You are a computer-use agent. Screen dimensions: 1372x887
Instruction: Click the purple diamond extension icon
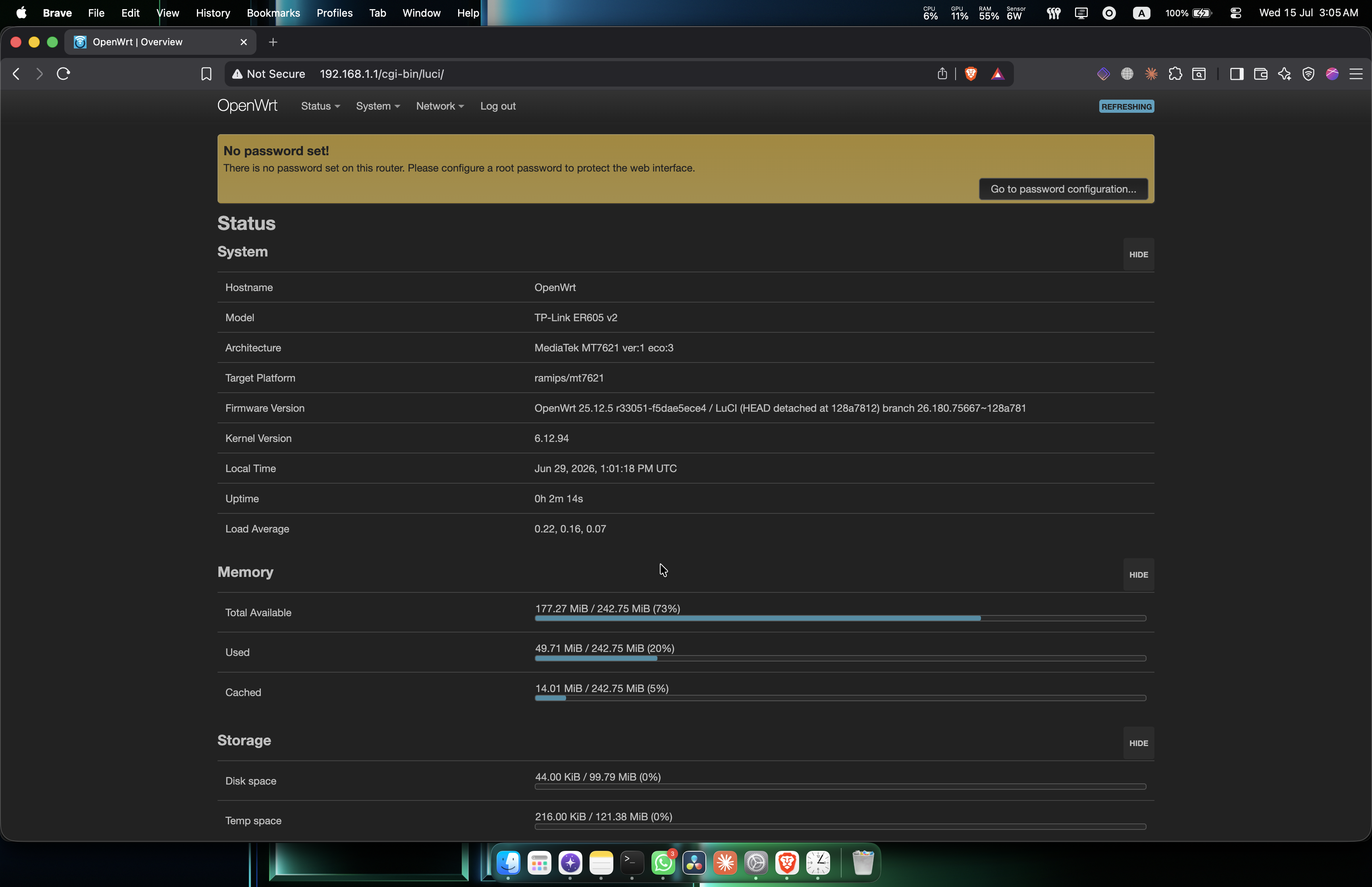click(1103, 74)
